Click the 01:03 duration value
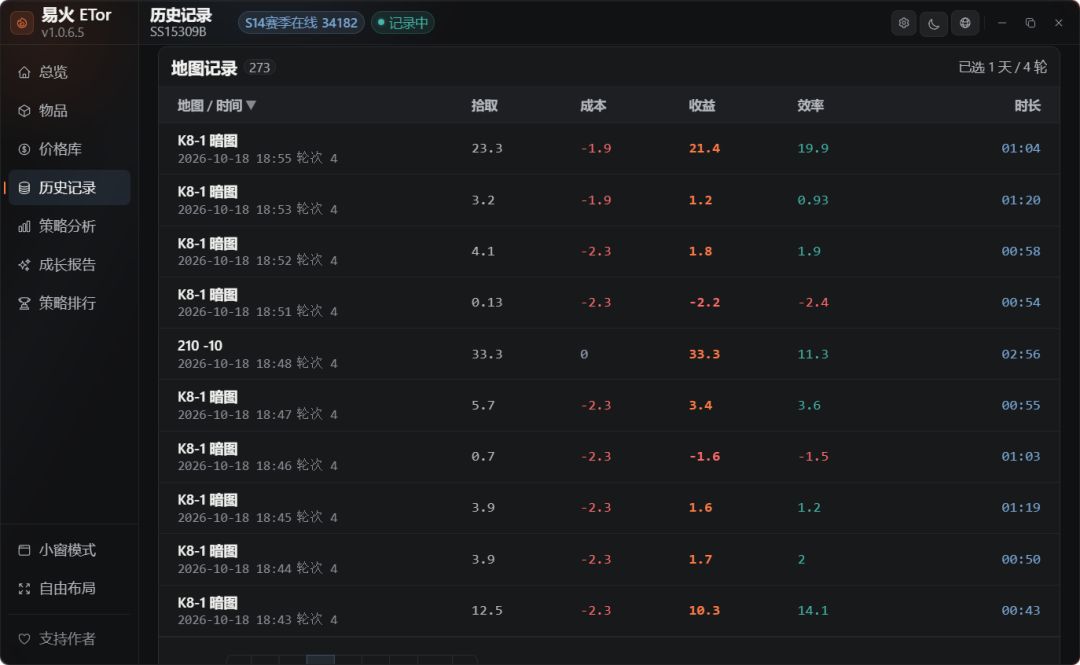Viewport: 1080px width, 665px height. pyautogui.click(x=1021, y=456)
